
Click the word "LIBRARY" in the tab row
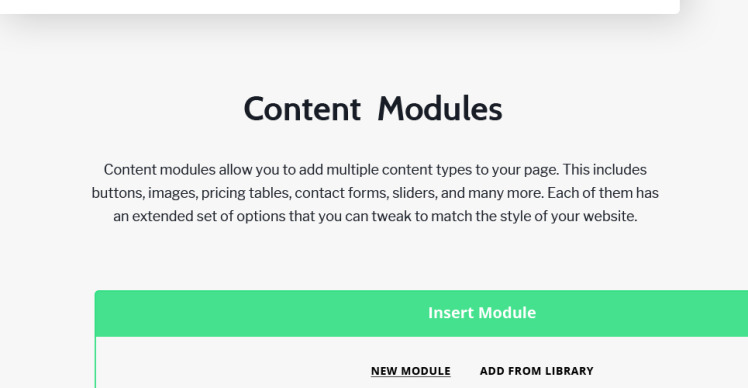(x=569, y=371)
